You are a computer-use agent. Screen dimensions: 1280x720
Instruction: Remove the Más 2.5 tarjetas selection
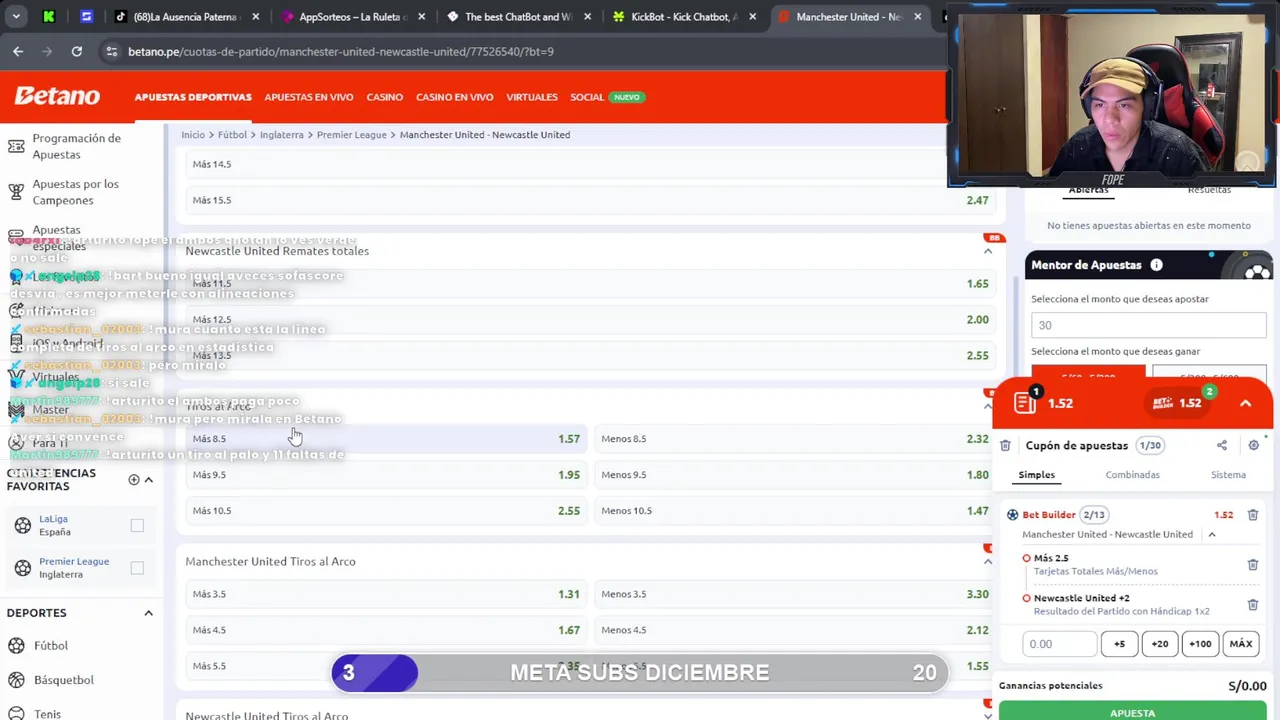click(1252, 565)
